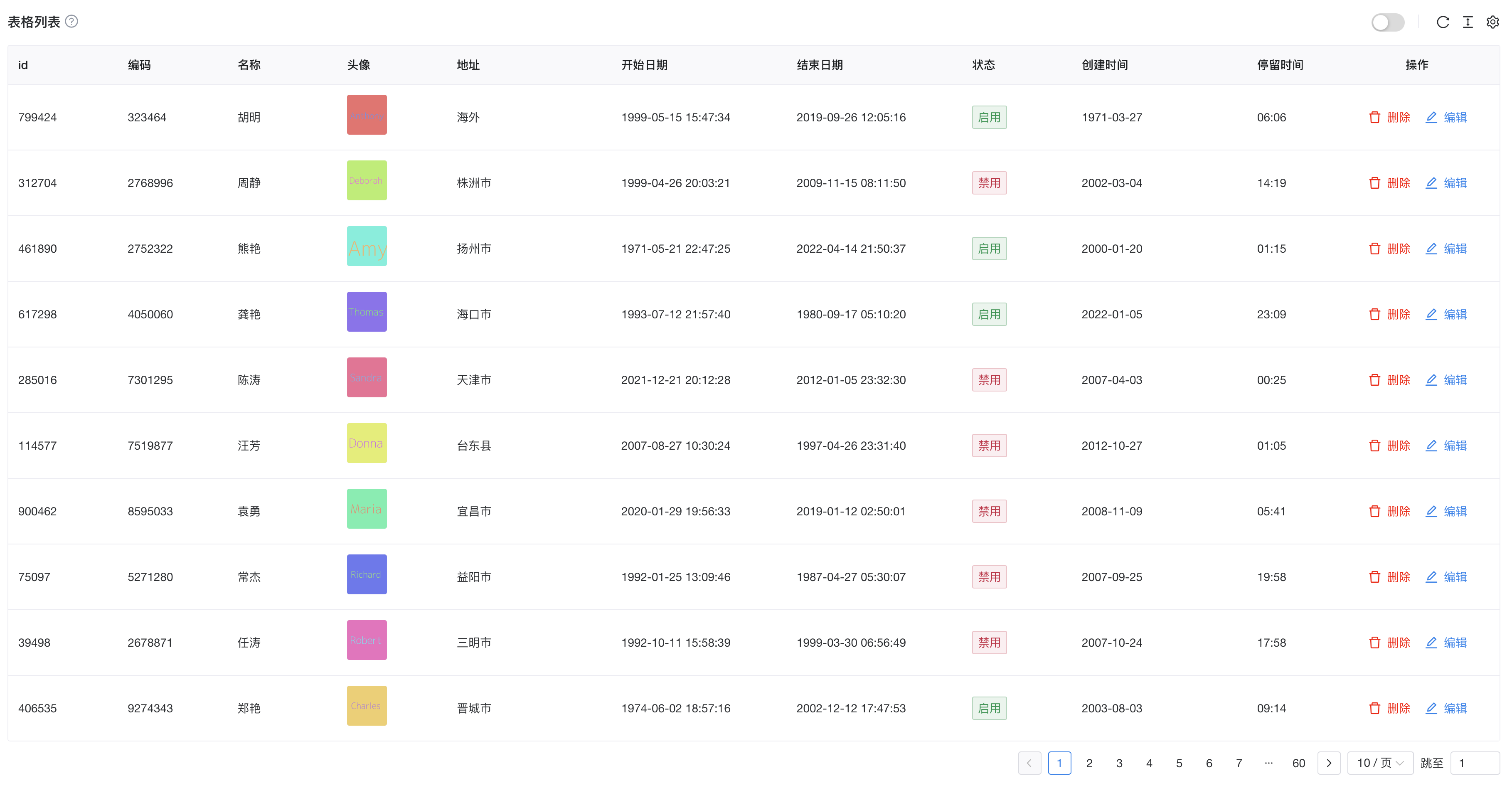Click 编辑 link for 袁勇 row
The image size is (1512, 788).
tap(1455, 512)
